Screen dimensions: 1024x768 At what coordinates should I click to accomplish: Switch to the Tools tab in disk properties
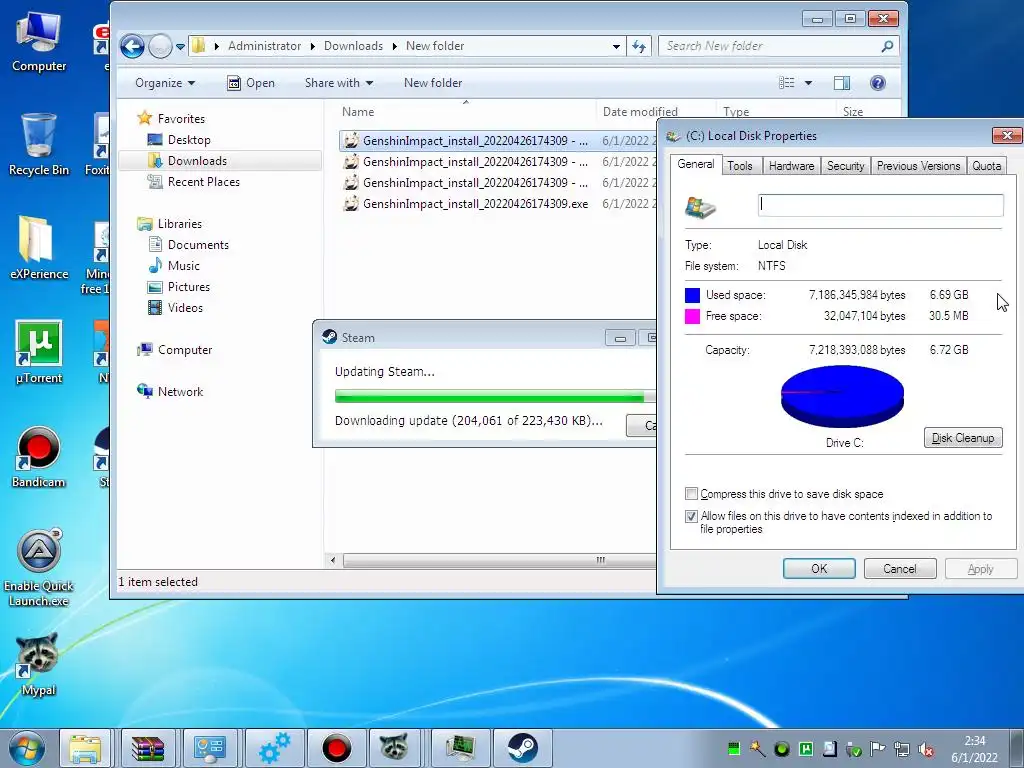coord(740,166)
